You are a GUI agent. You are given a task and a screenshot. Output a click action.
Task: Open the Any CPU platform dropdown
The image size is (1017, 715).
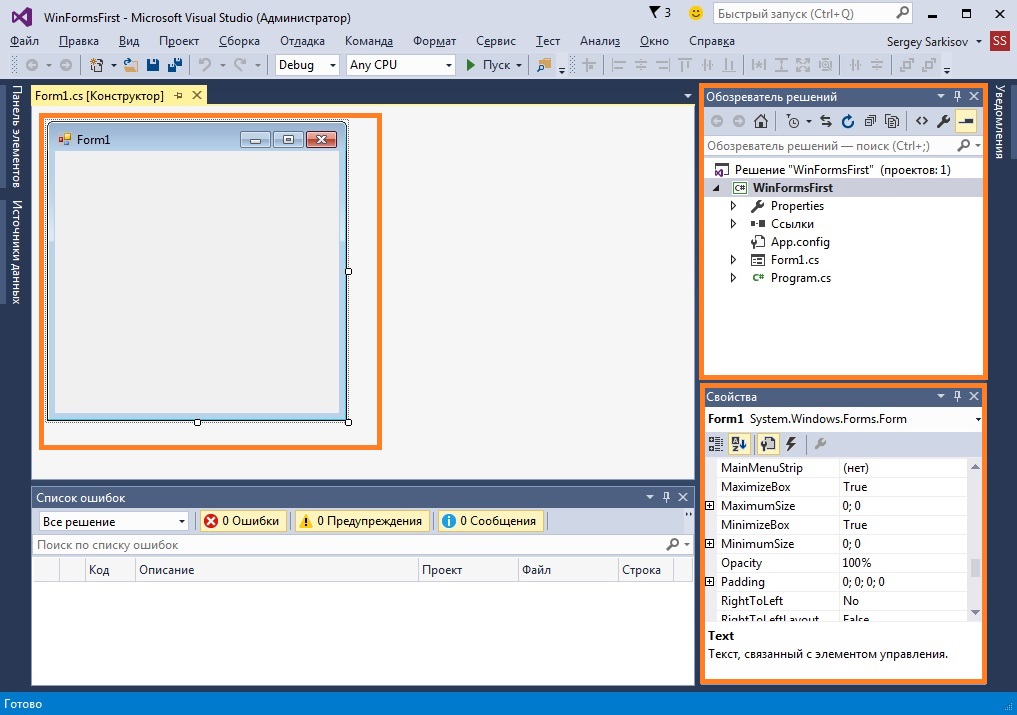point(400,65)
